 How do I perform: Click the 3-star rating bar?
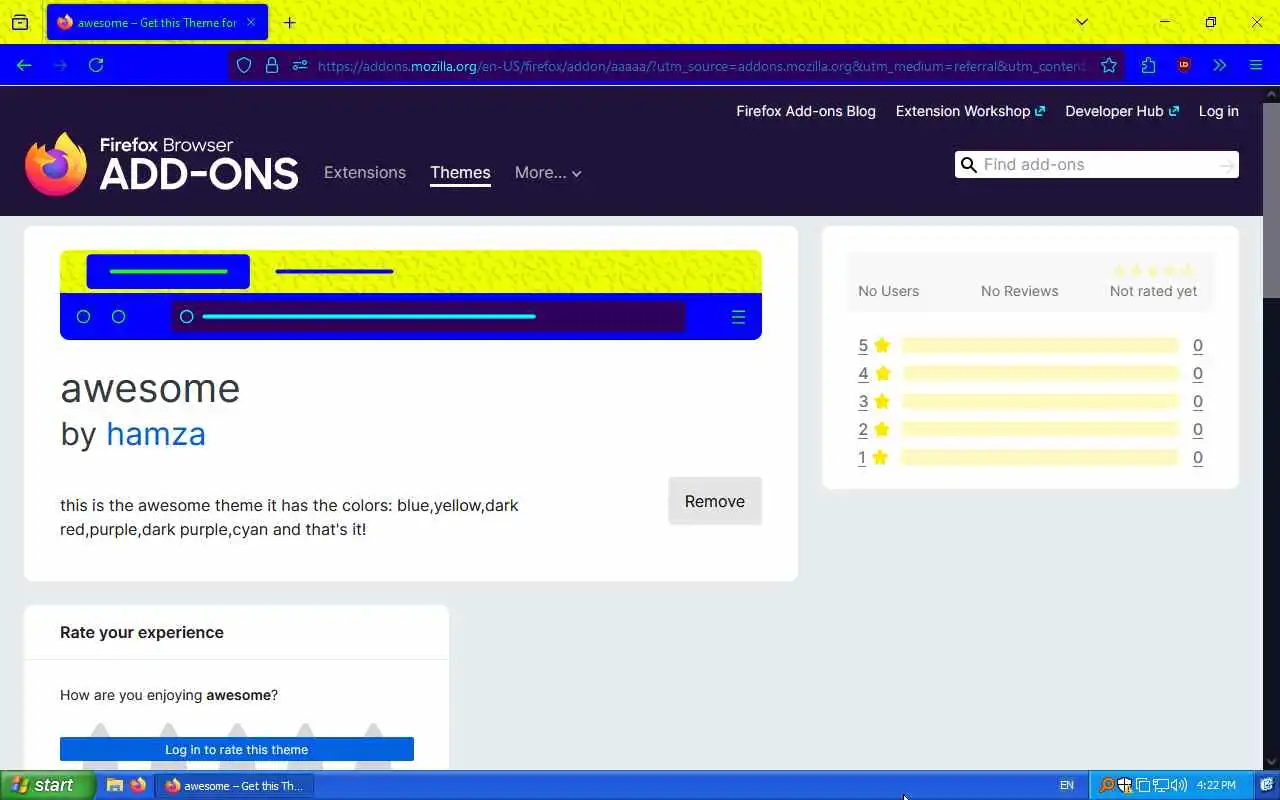[x=1040, y=401]
